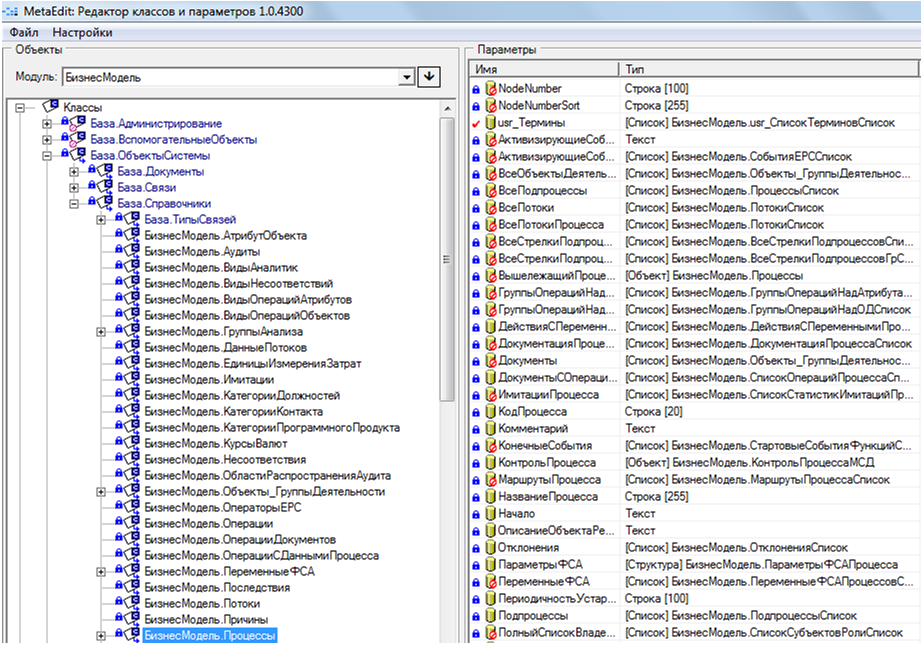The image size is (922, 645).
Task: Click the MetaEdit app icon in title bar
Action: [12, 11]
